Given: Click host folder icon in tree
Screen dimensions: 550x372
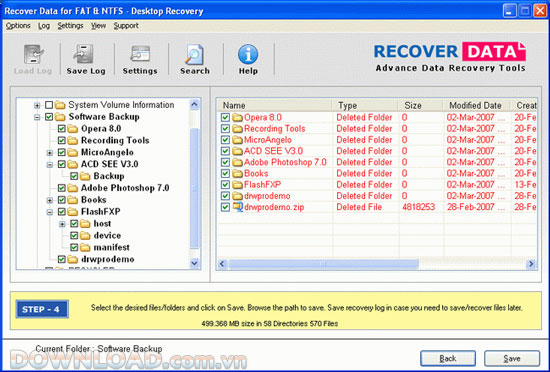Looking at the screenshot, I should point(85,224).
